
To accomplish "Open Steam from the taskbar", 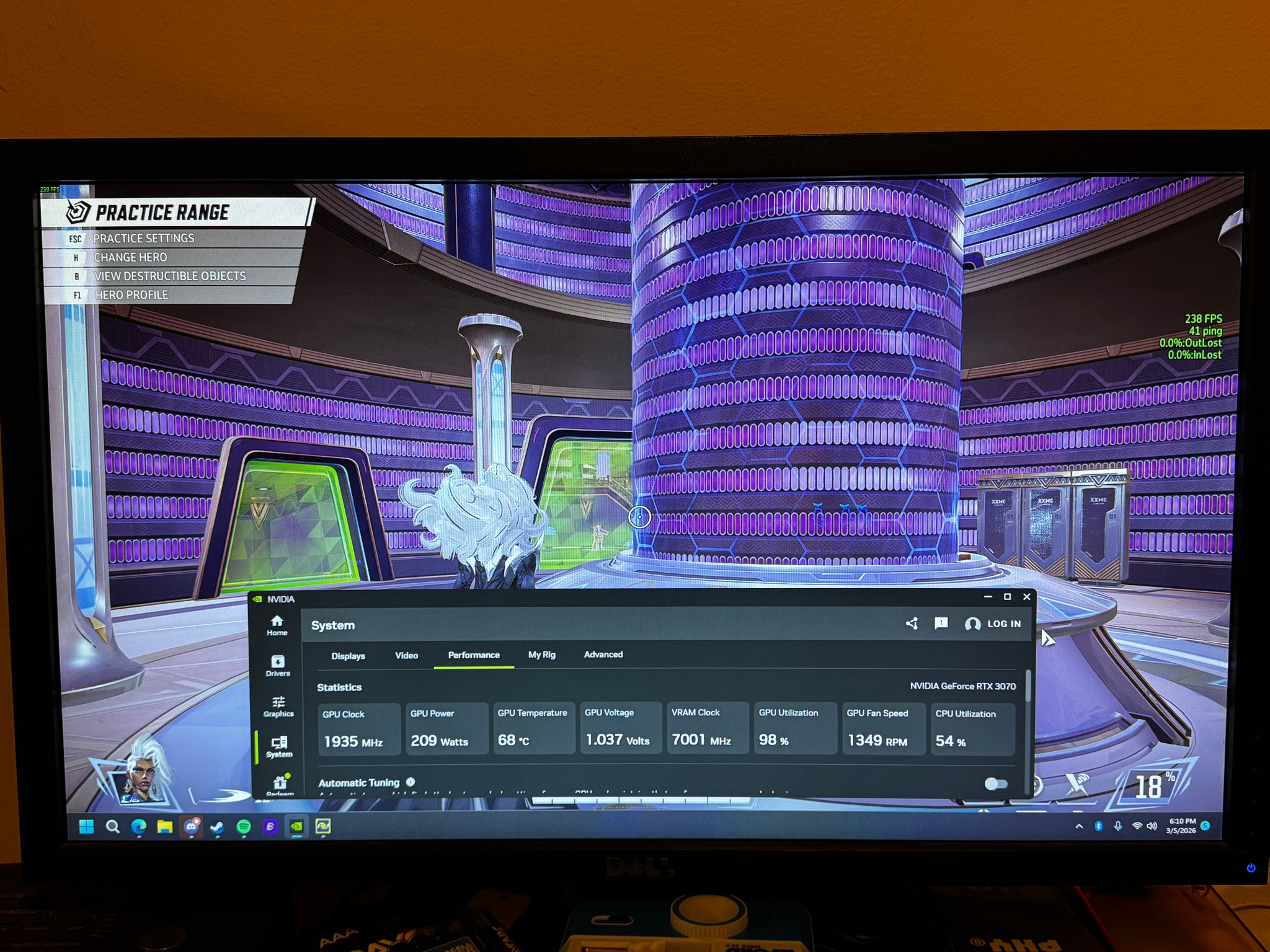I will coord(217,827).
